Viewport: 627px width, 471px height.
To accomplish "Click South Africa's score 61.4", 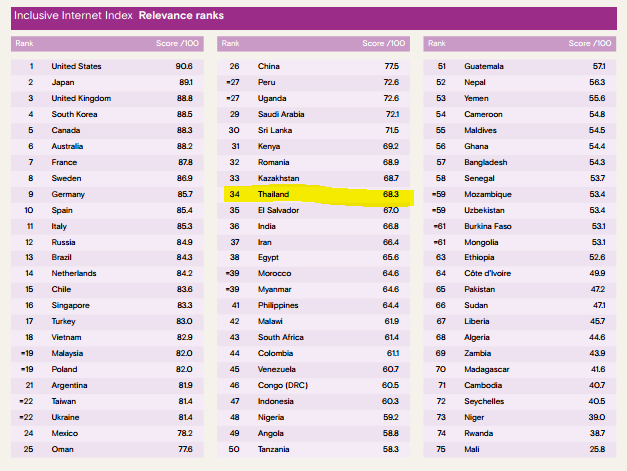I will [x=391, y=337].
